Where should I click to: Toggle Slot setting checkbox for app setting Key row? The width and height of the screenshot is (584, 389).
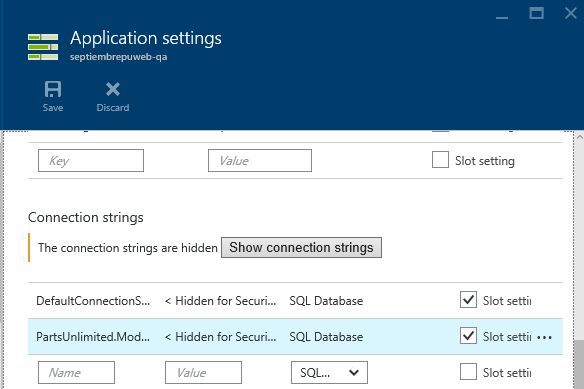coord(440,160)
